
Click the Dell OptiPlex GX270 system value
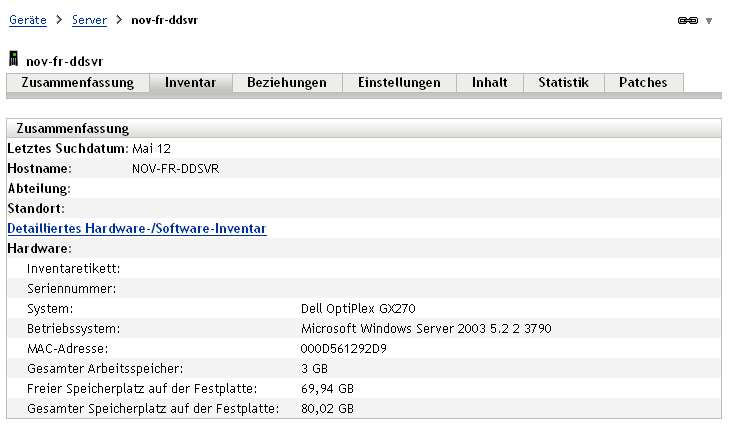coord(358,308)
